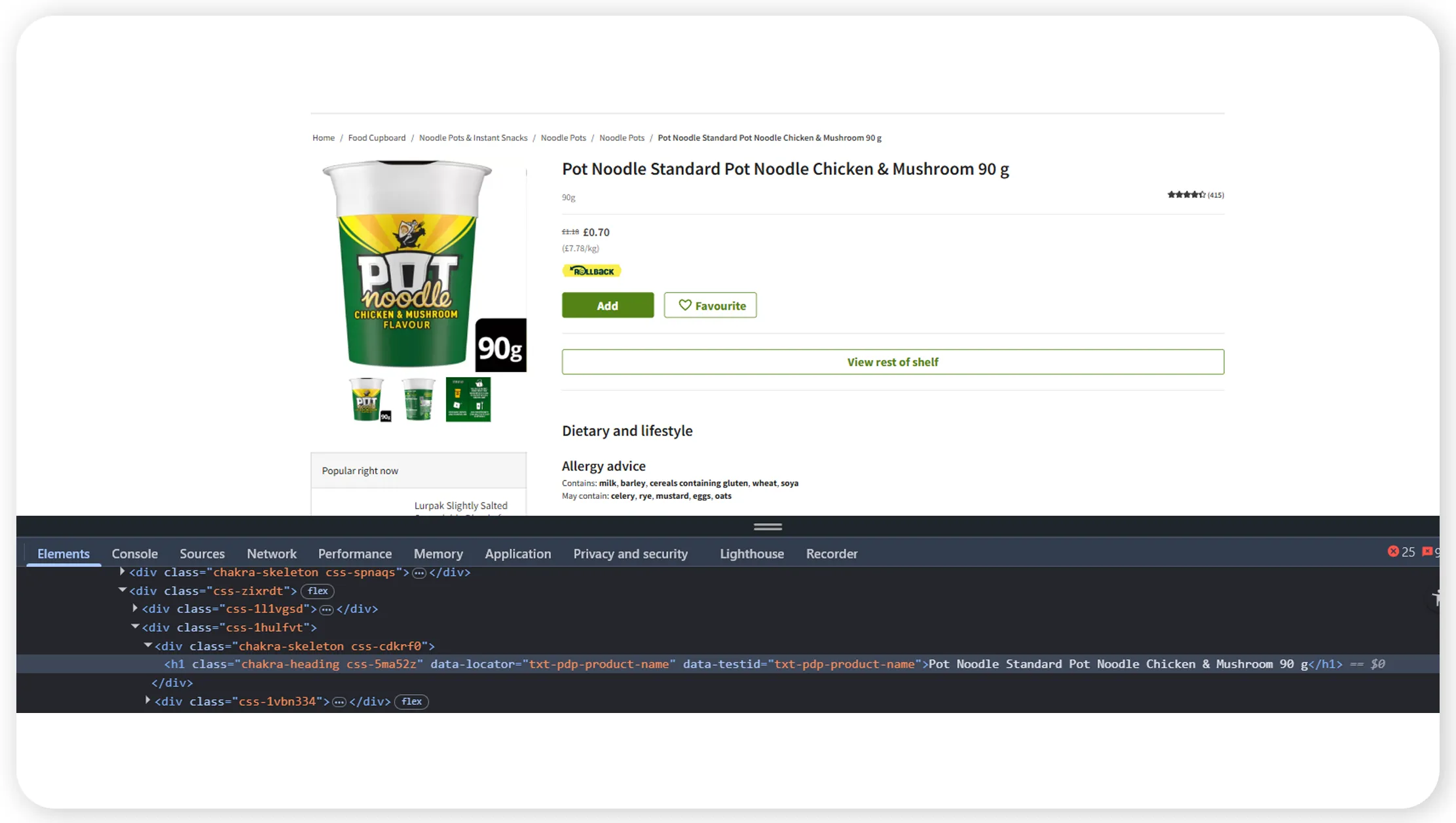Screen dimensions: 1456x823
Task: Toggle the flex overlay badge on the css-zixrdt div
Action: pos(317,591)
